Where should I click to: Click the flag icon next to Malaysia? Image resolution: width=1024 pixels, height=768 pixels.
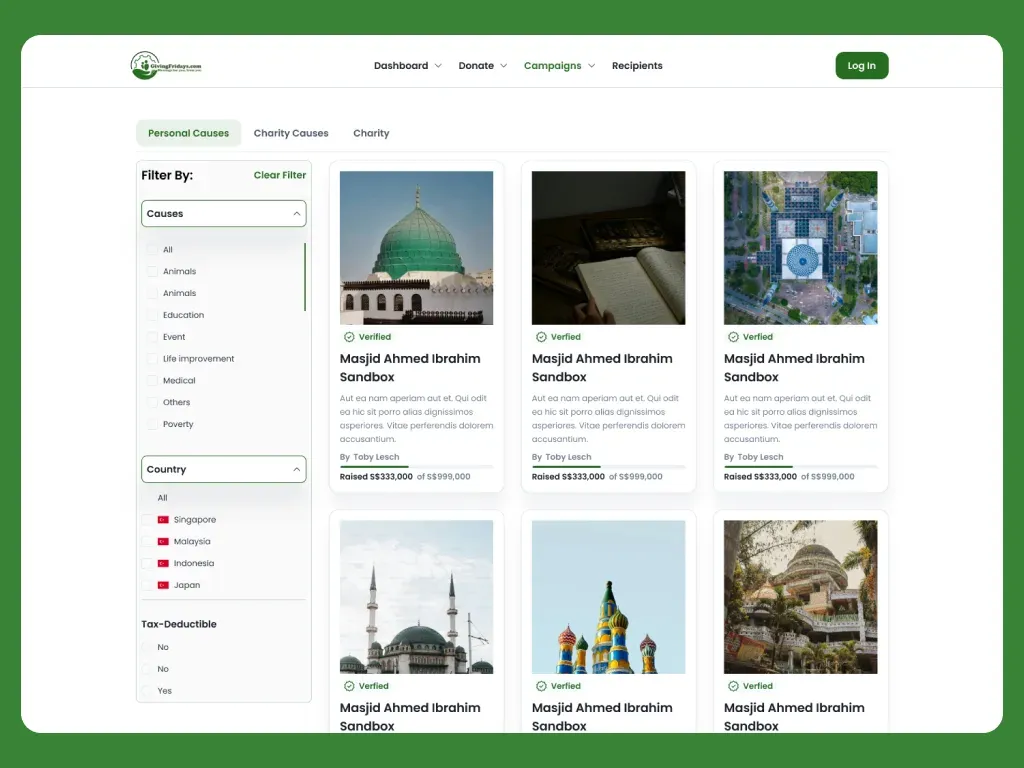[x=163, y=541]
